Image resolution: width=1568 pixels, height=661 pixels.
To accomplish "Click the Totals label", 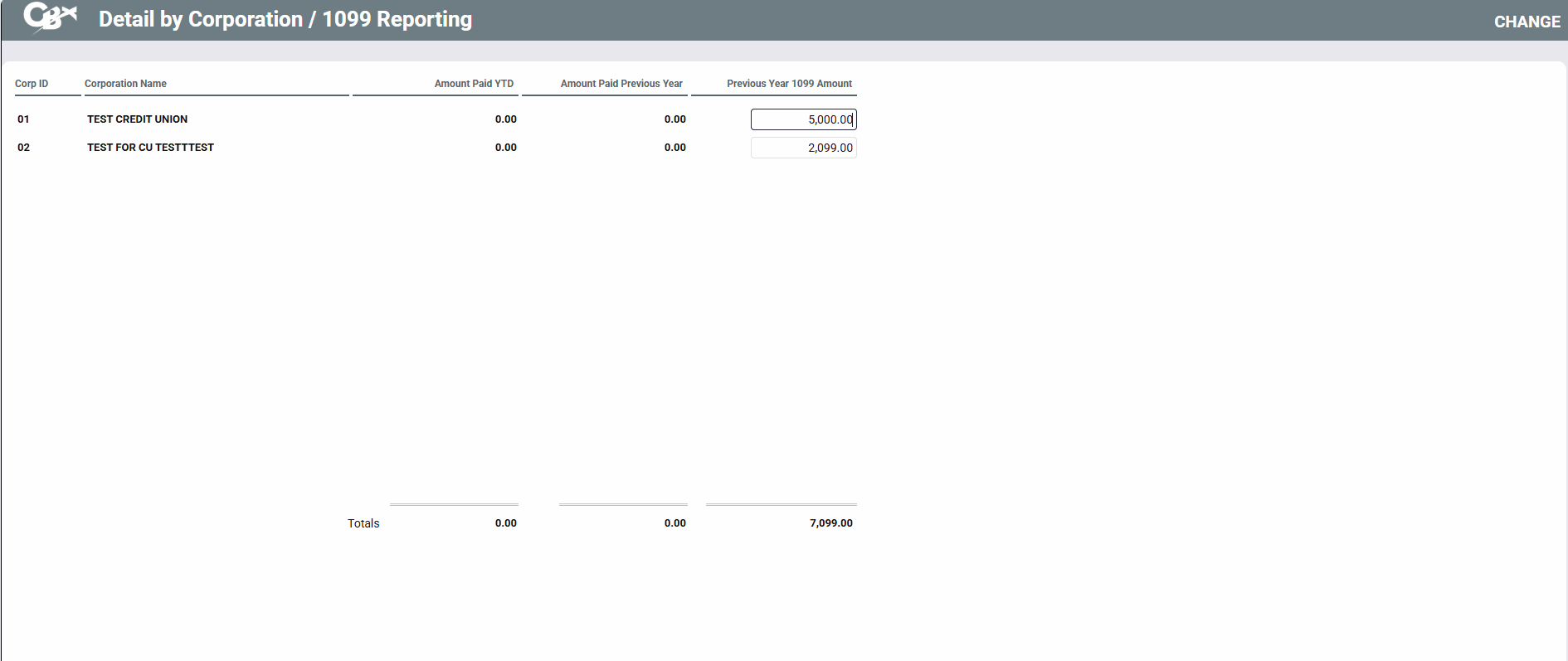I will pyautogui.click(x=363, y=523).
